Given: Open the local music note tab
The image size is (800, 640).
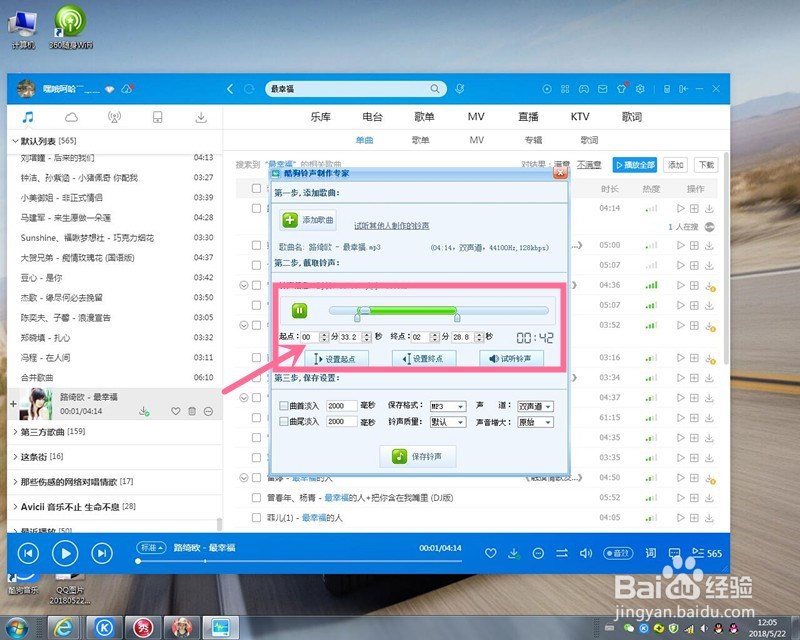Looking at the screenshot, I should point(28,117).
